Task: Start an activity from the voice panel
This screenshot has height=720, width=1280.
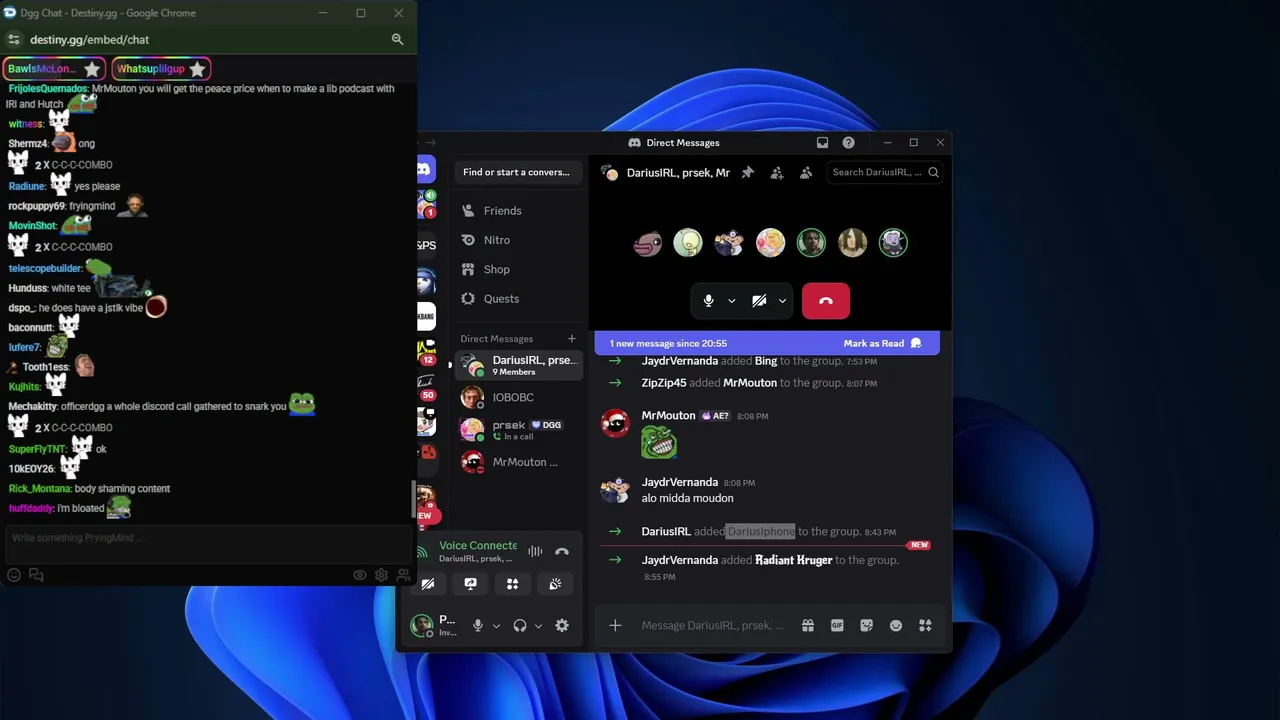Action: [512, 584]
